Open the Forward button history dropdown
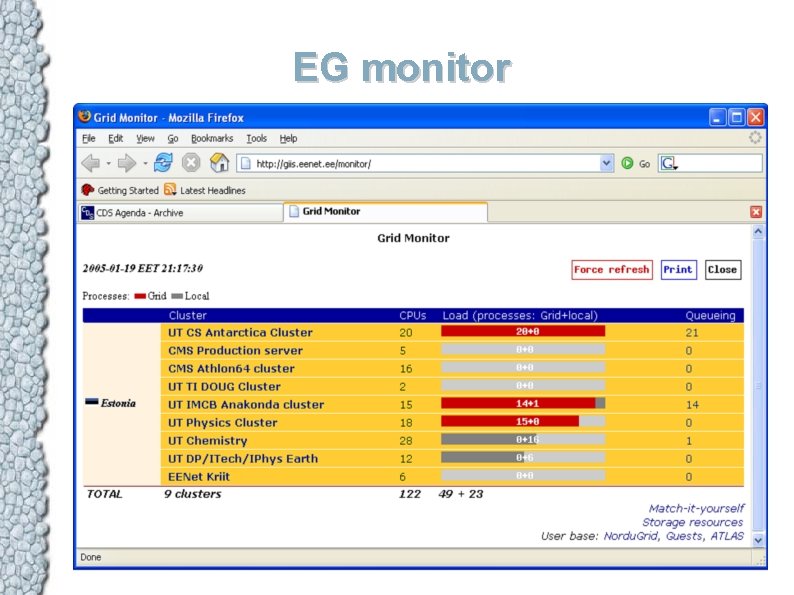 coord(145,164)
